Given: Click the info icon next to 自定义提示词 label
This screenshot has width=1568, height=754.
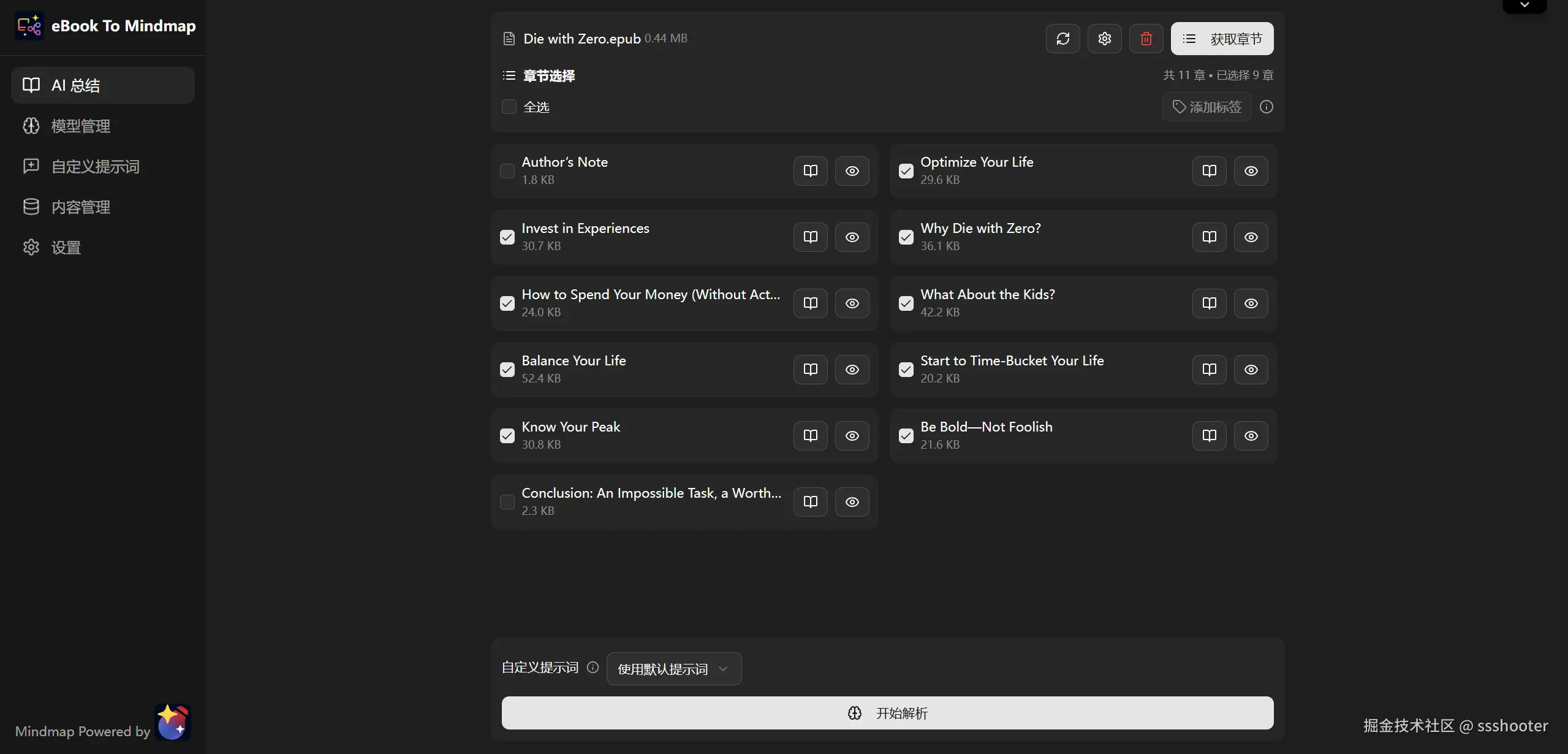Looking at the screenshot, I should 593,668.
